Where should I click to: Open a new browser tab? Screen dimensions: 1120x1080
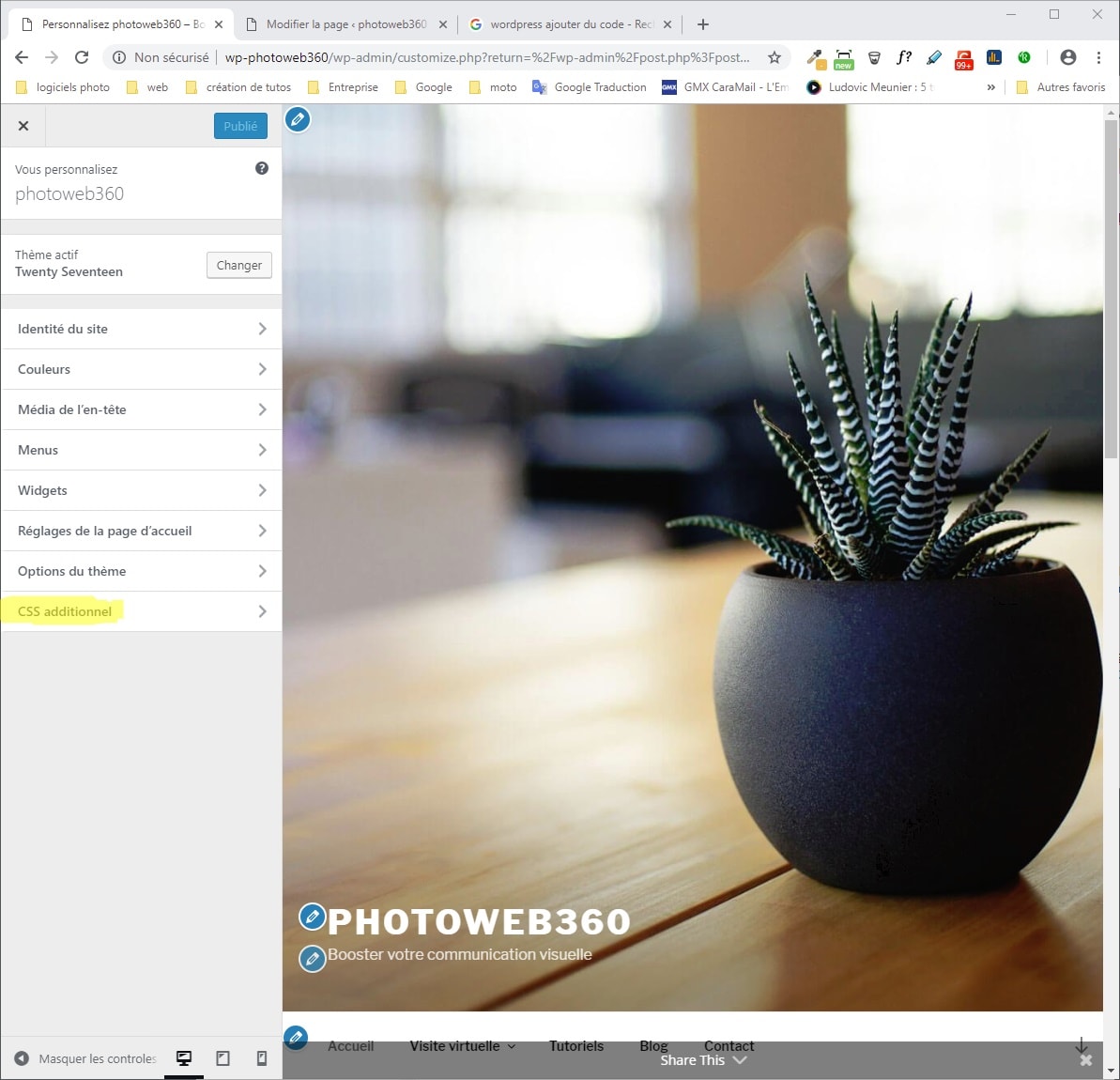(703, 24)
